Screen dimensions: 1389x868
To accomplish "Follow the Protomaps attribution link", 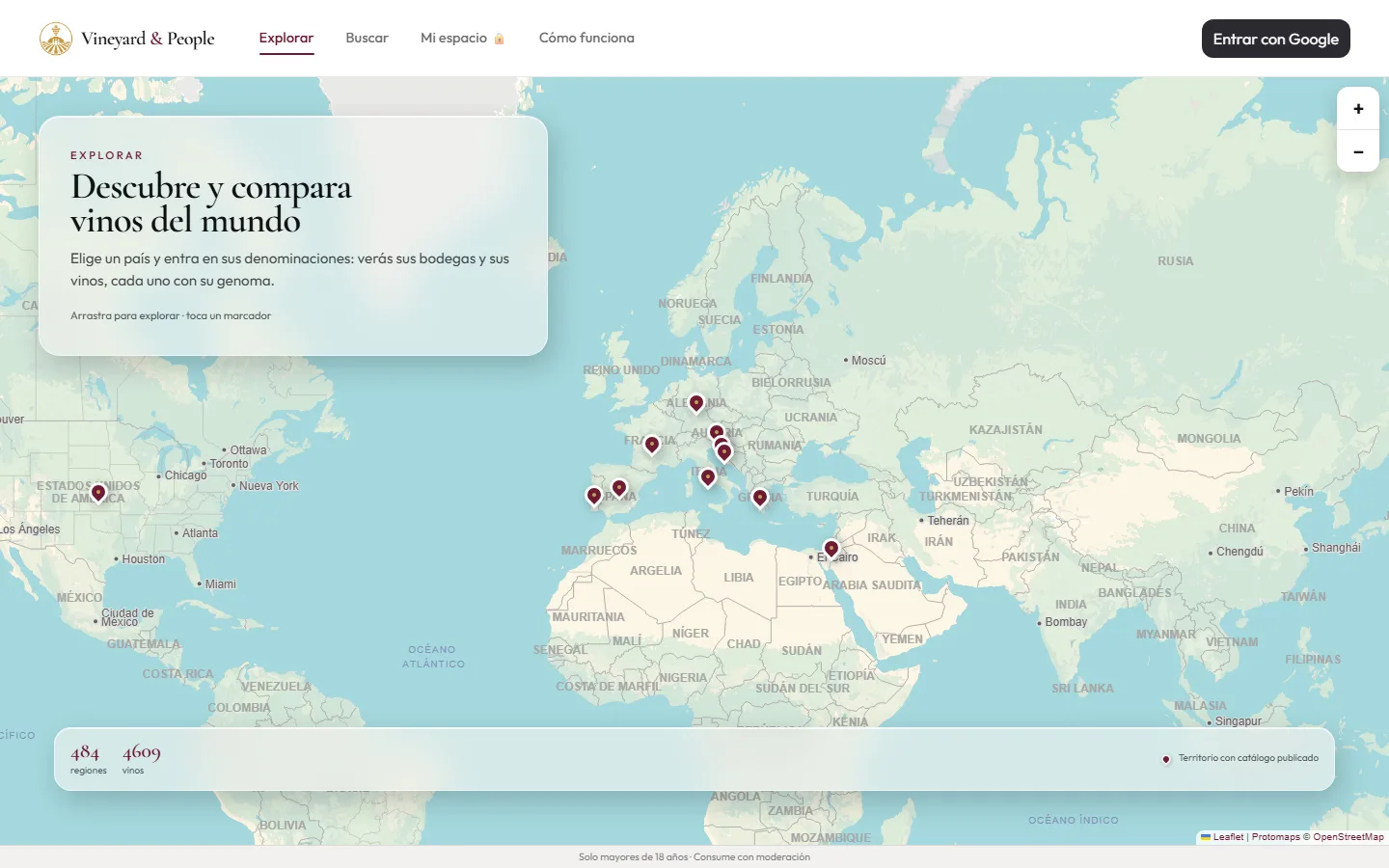I will click(x=1275, y=837).
